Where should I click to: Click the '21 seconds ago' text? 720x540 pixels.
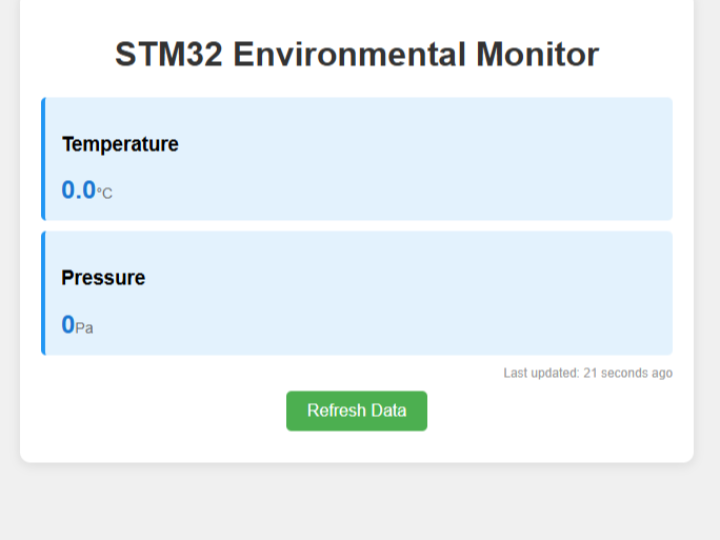[x=628, y=373]
